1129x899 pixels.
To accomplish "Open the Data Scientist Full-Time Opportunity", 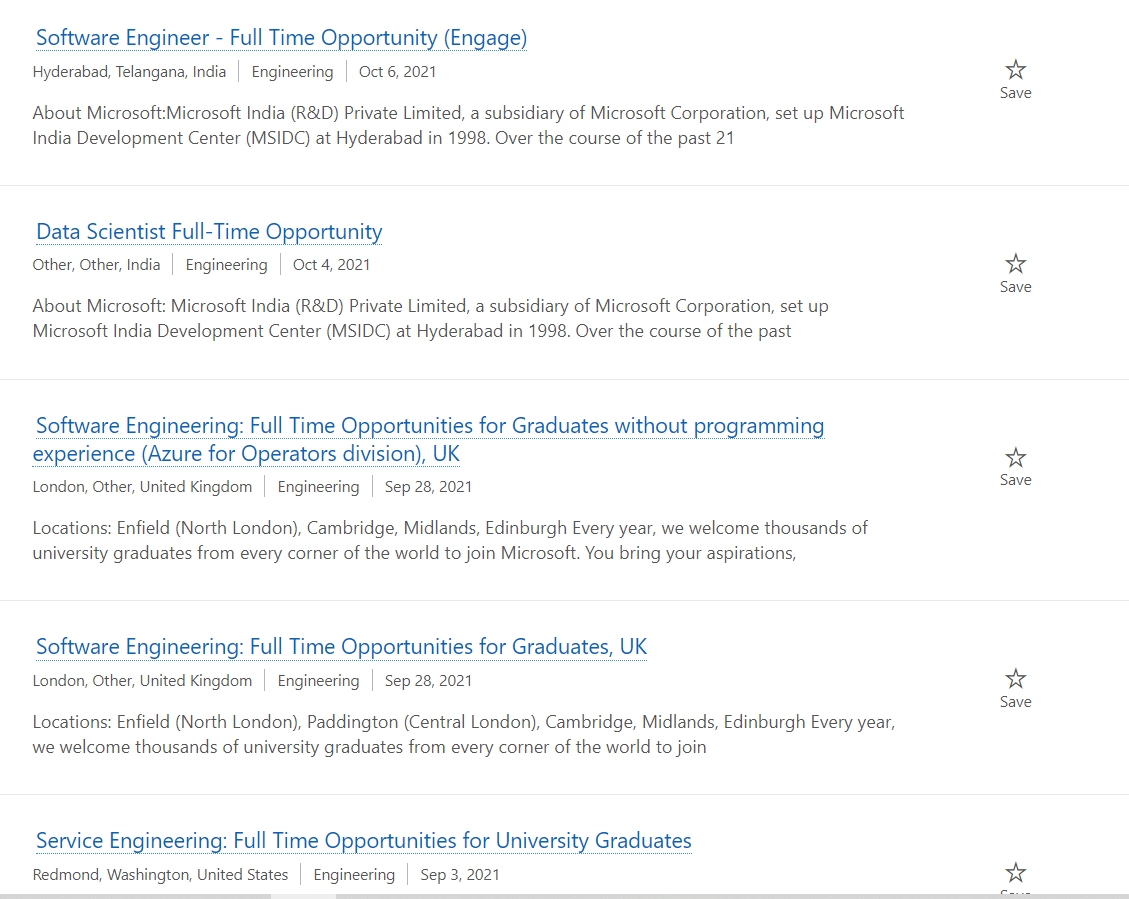I will click(208, 231).
